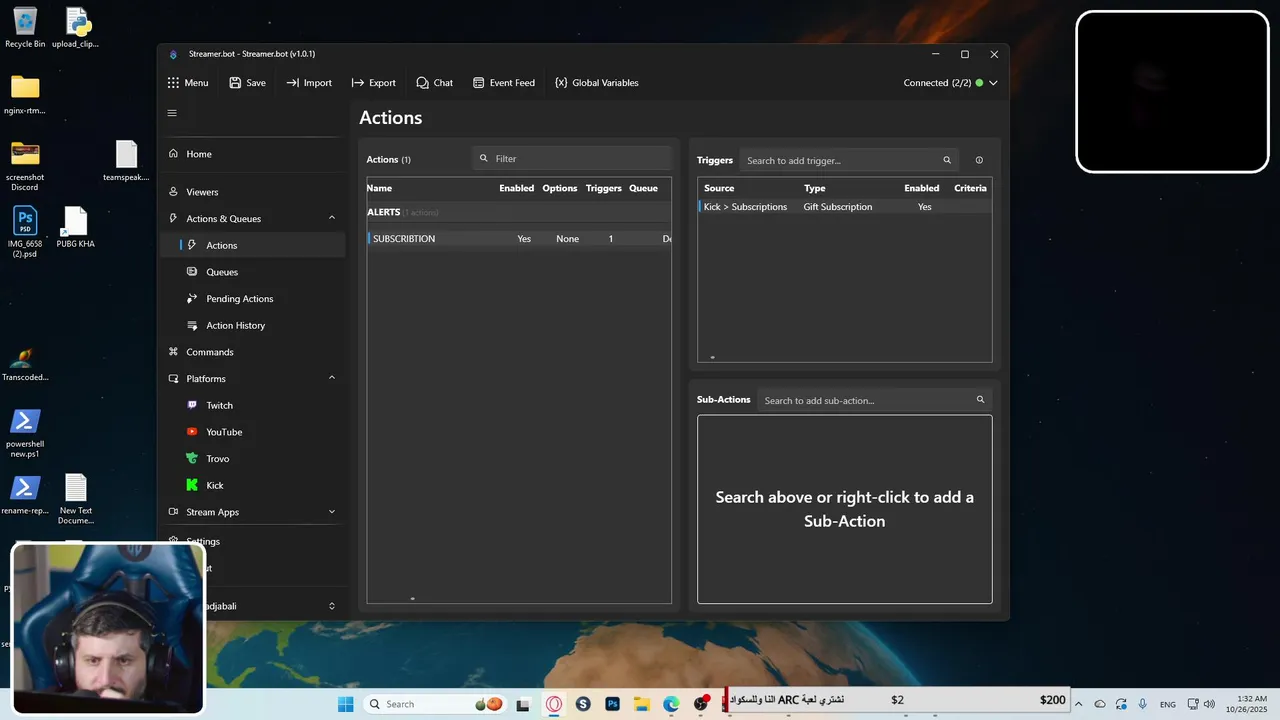Image resolution: width=1280 pixels, height=720 pixels.
Task: Click the Gift Subscription type cell
Action: (838, 207)
